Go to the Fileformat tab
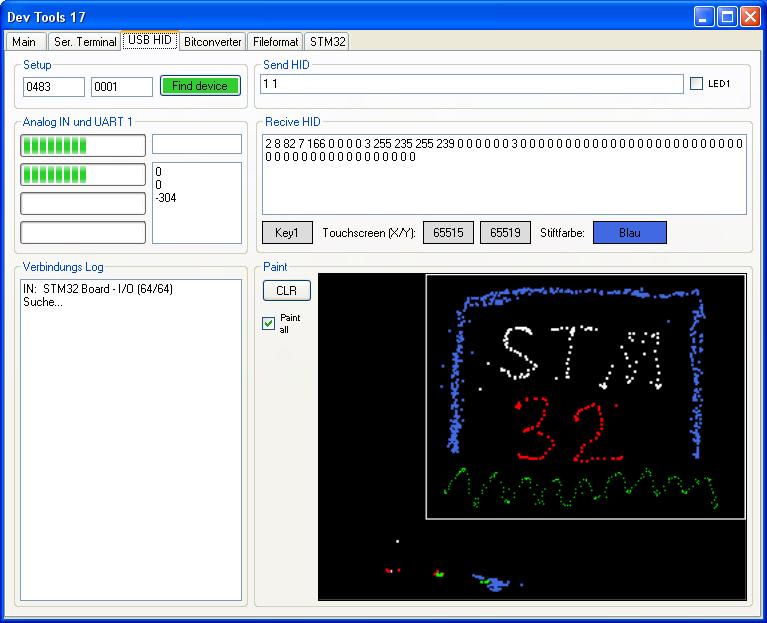Image resolution: width=767 pixels, height=623 pixels. [x=275, y=41]
